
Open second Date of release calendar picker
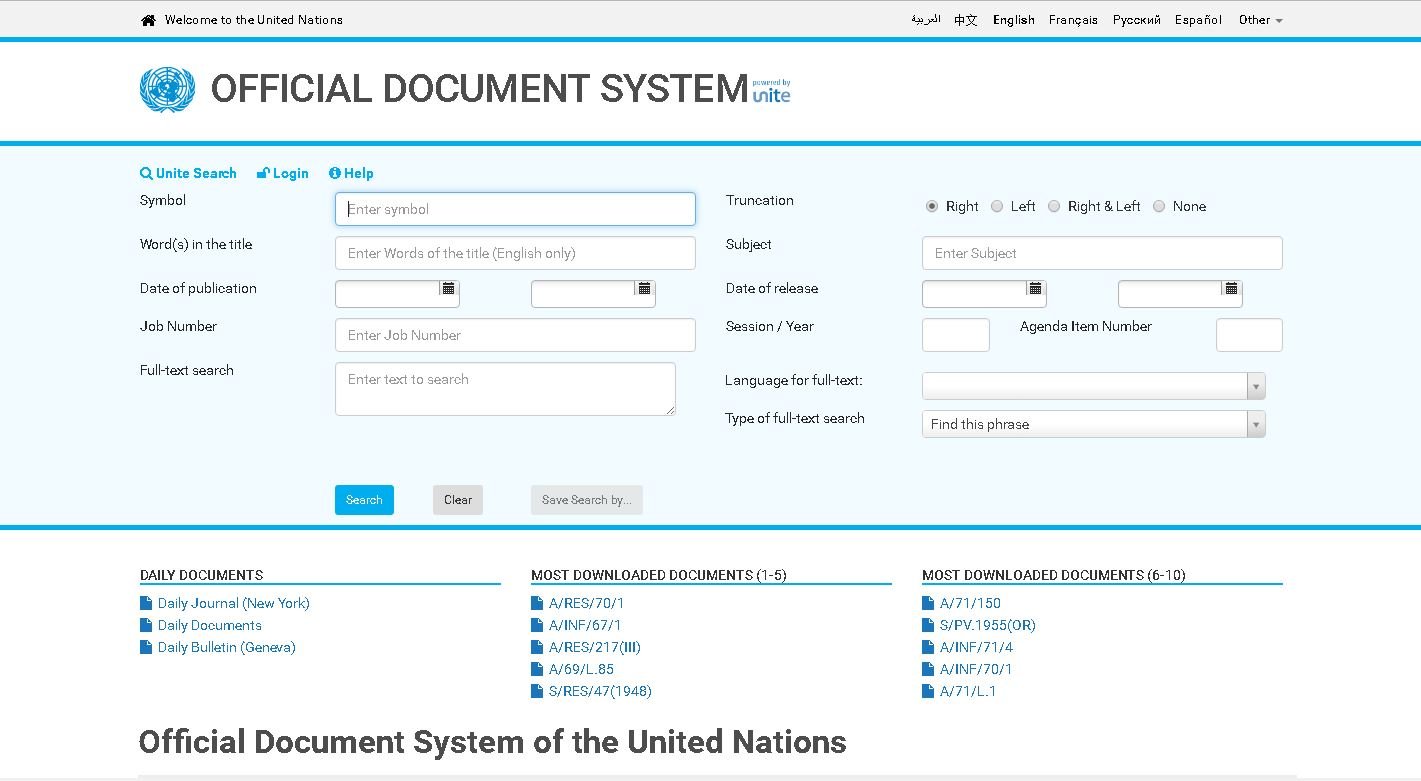click(x=1231, y=288)
